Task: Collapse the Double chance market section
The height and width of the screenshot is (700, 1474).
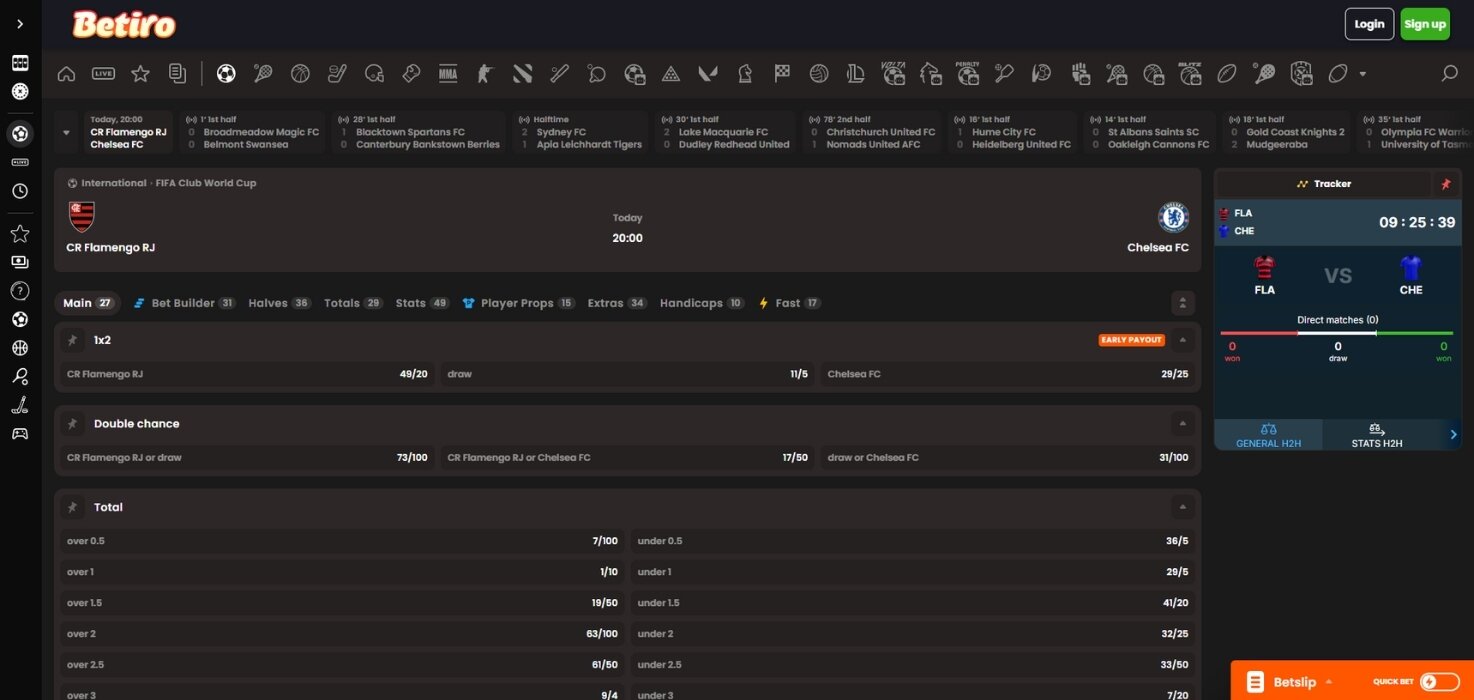Action: click(x=1183, y=424)
